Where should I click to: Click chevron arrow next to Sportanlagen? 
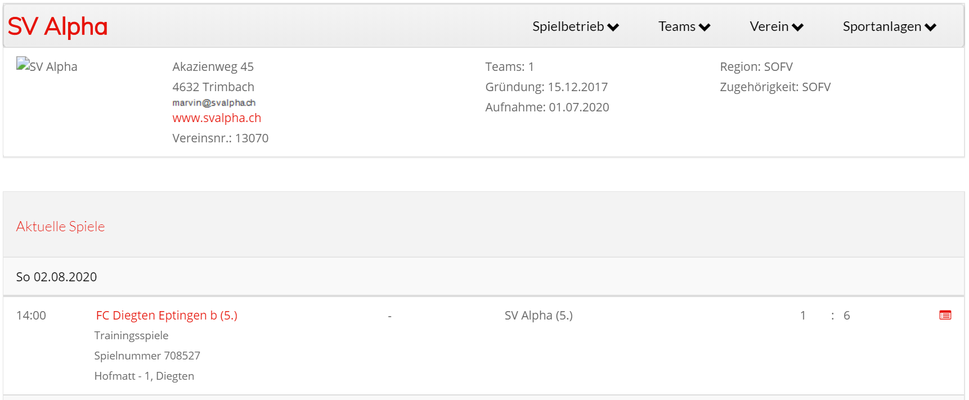pos(930,27)
